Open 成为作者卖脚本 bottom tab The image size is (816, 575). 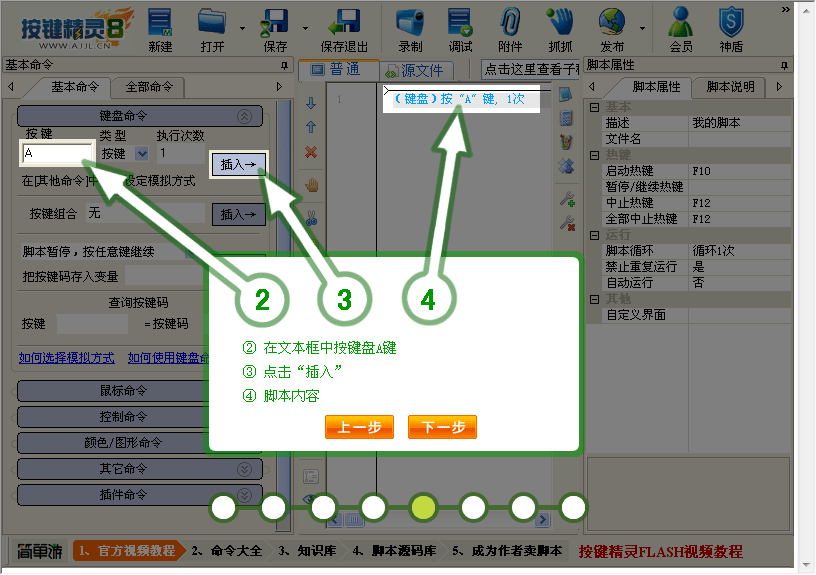click(507, 551)
